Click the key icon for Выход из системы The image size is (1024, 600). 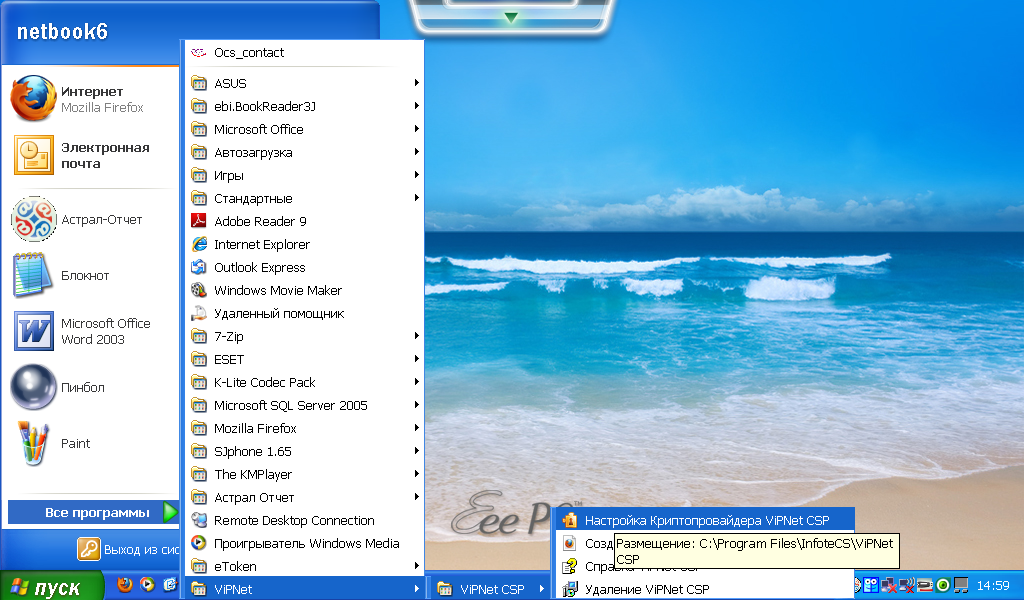pos(88,549)
